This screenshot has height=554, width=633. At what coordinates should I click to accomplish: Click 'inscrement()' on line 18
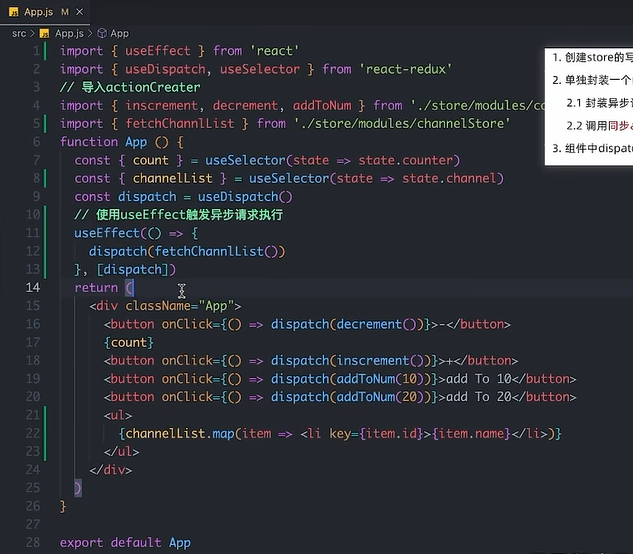pos(380,360)
